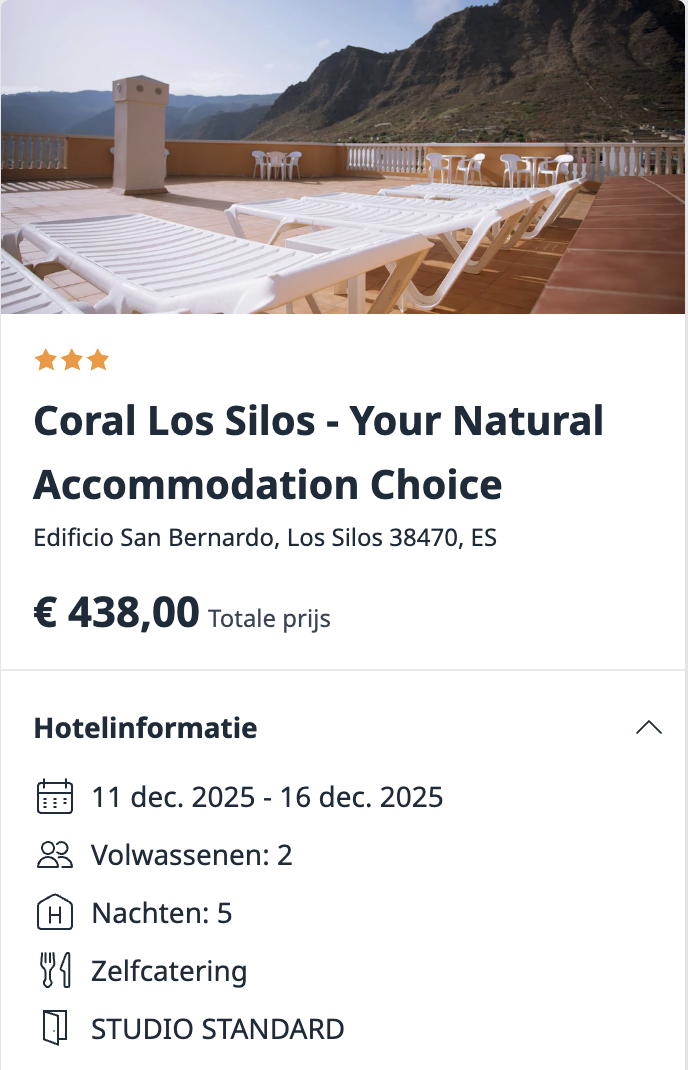Image resolution: width=688 pixels, height=1070 pixels.
Task: Click the door icon beside STUDIO STANDARD
Action: 55,1028
